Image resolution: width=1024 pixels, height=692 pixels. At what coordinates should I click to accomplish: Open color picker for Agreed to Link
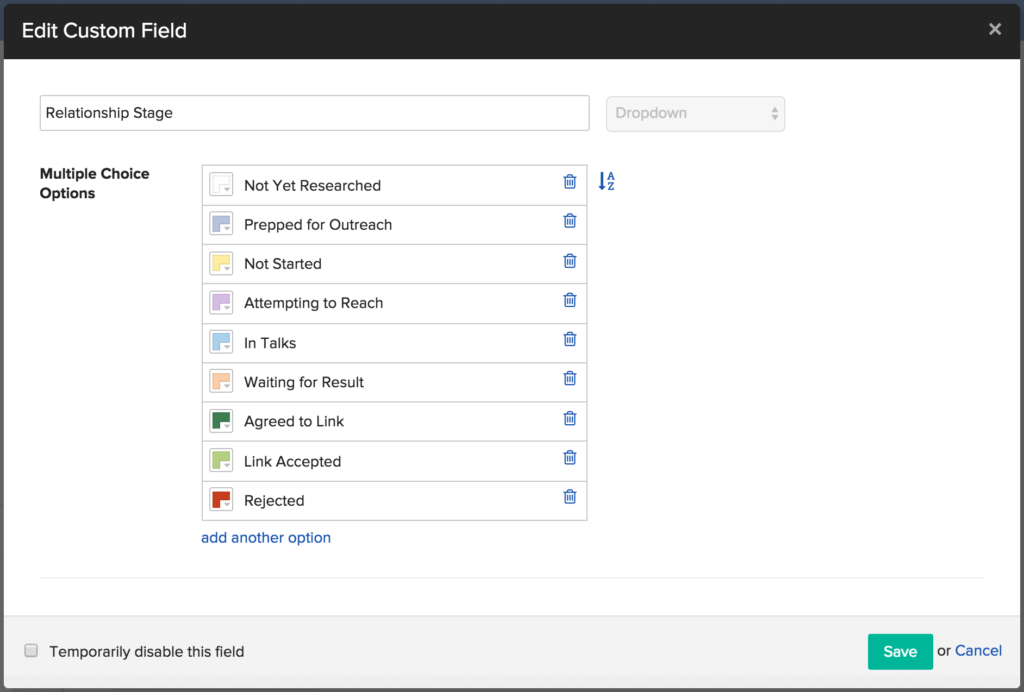(x=221, y=421)
